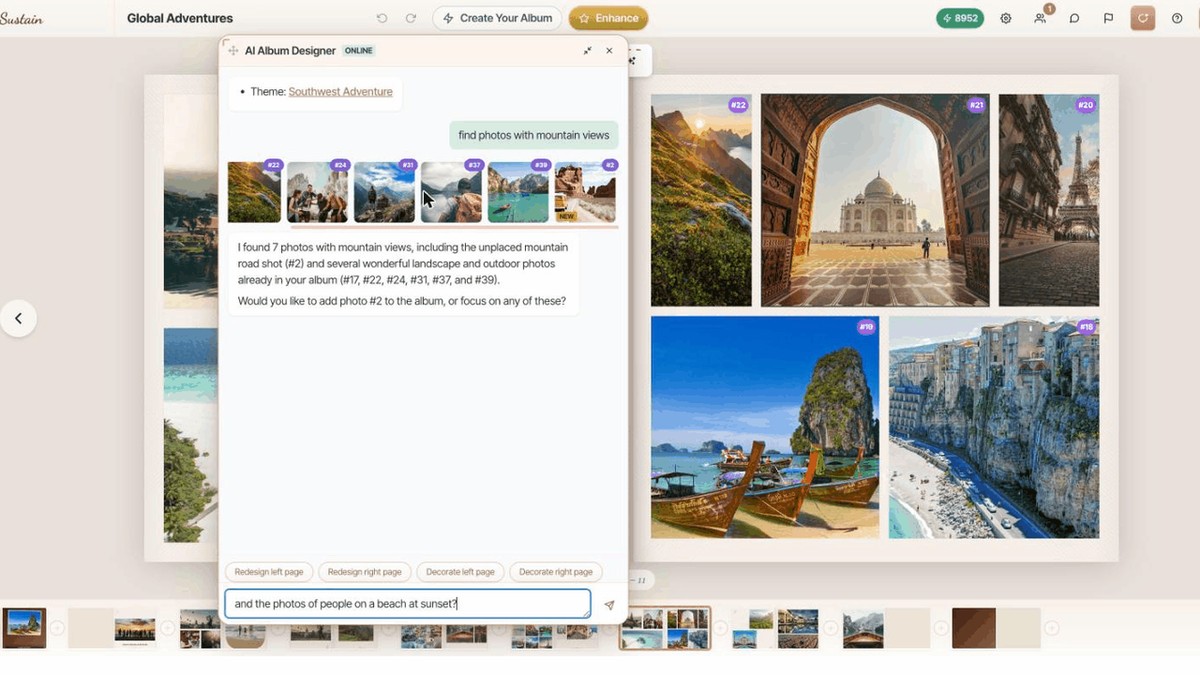The height and width of the screenshot is (675, 1200).
Task: Open the Southwest Adventure theme link
Action: click(x=340, y=91)
